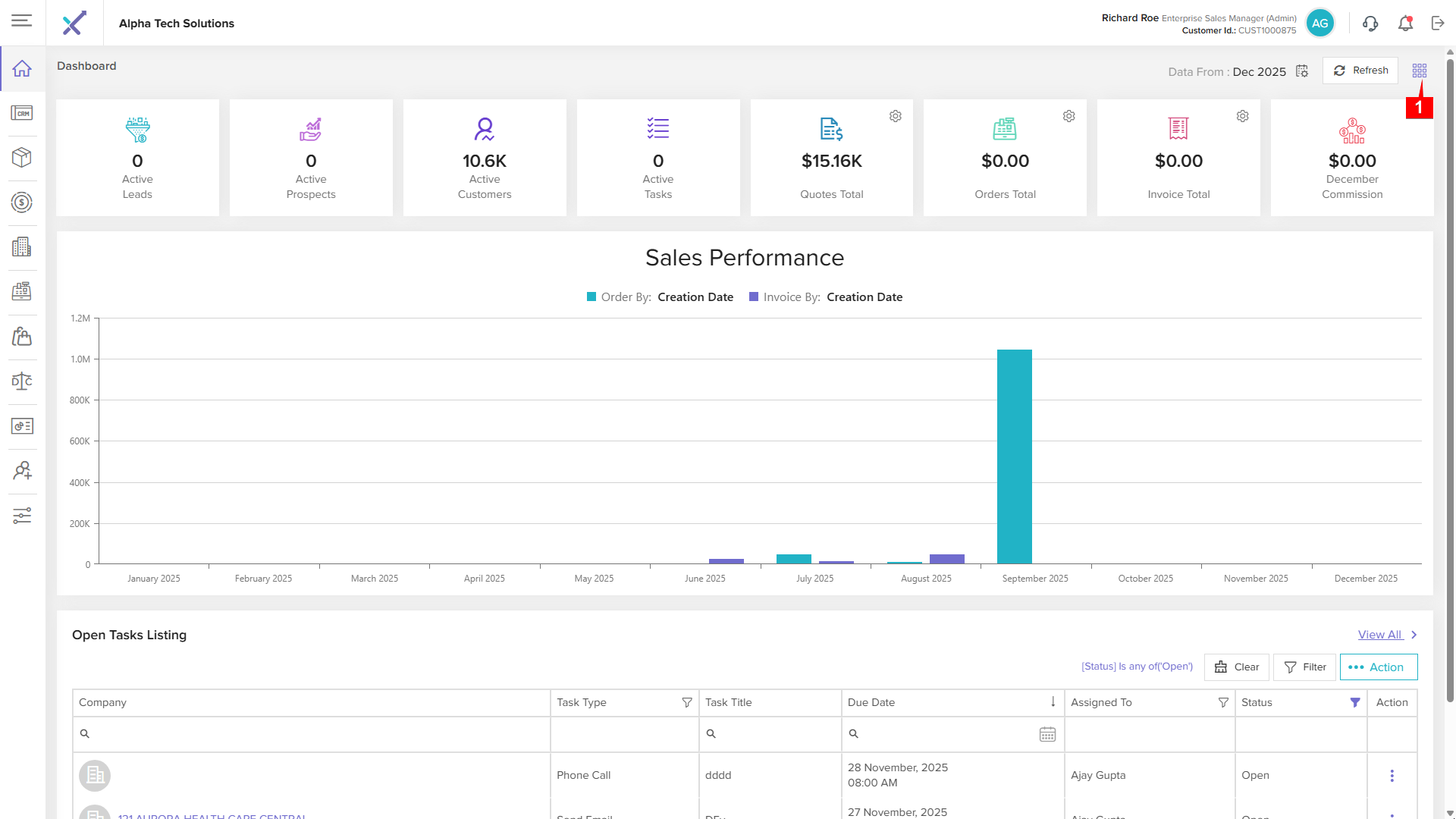Open the Task Type column filter
The height and width of the screenshot is (819, 1456).
pyautogui.click(x=686, y=703)
